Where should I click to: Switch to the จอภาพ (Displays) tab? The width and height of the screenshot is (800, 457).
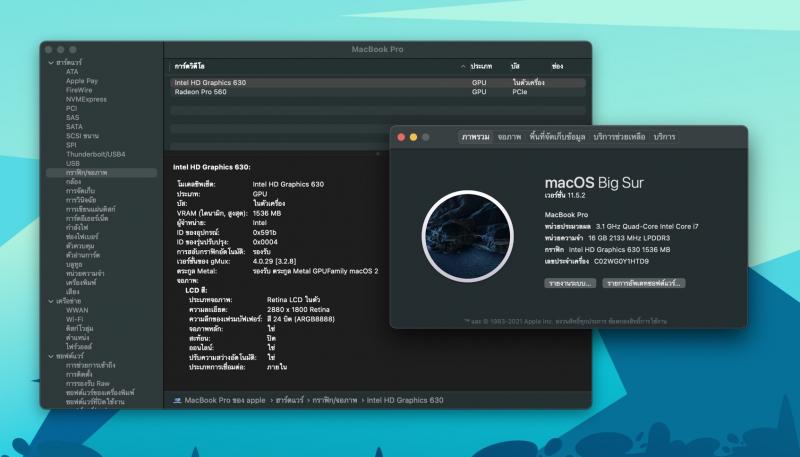click(509, 137)
